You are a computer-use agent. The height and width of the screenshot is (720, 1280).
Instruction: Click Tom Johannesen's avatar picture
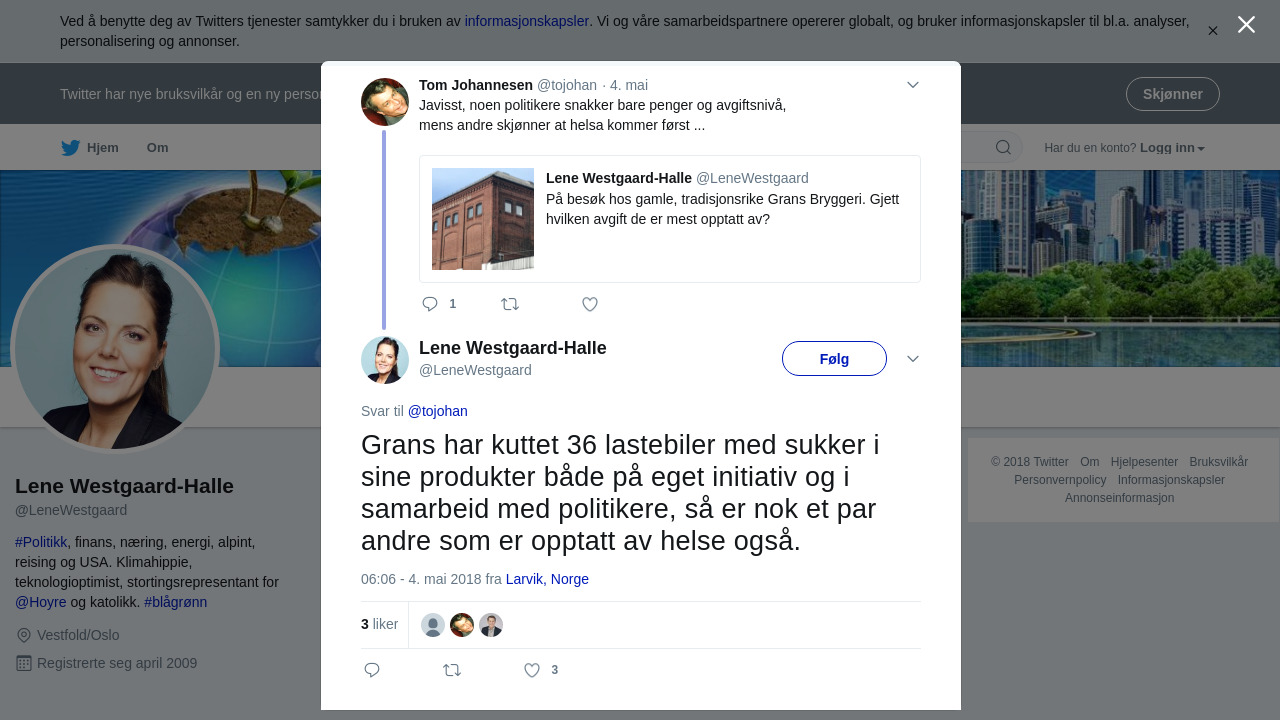click(385, 102)
